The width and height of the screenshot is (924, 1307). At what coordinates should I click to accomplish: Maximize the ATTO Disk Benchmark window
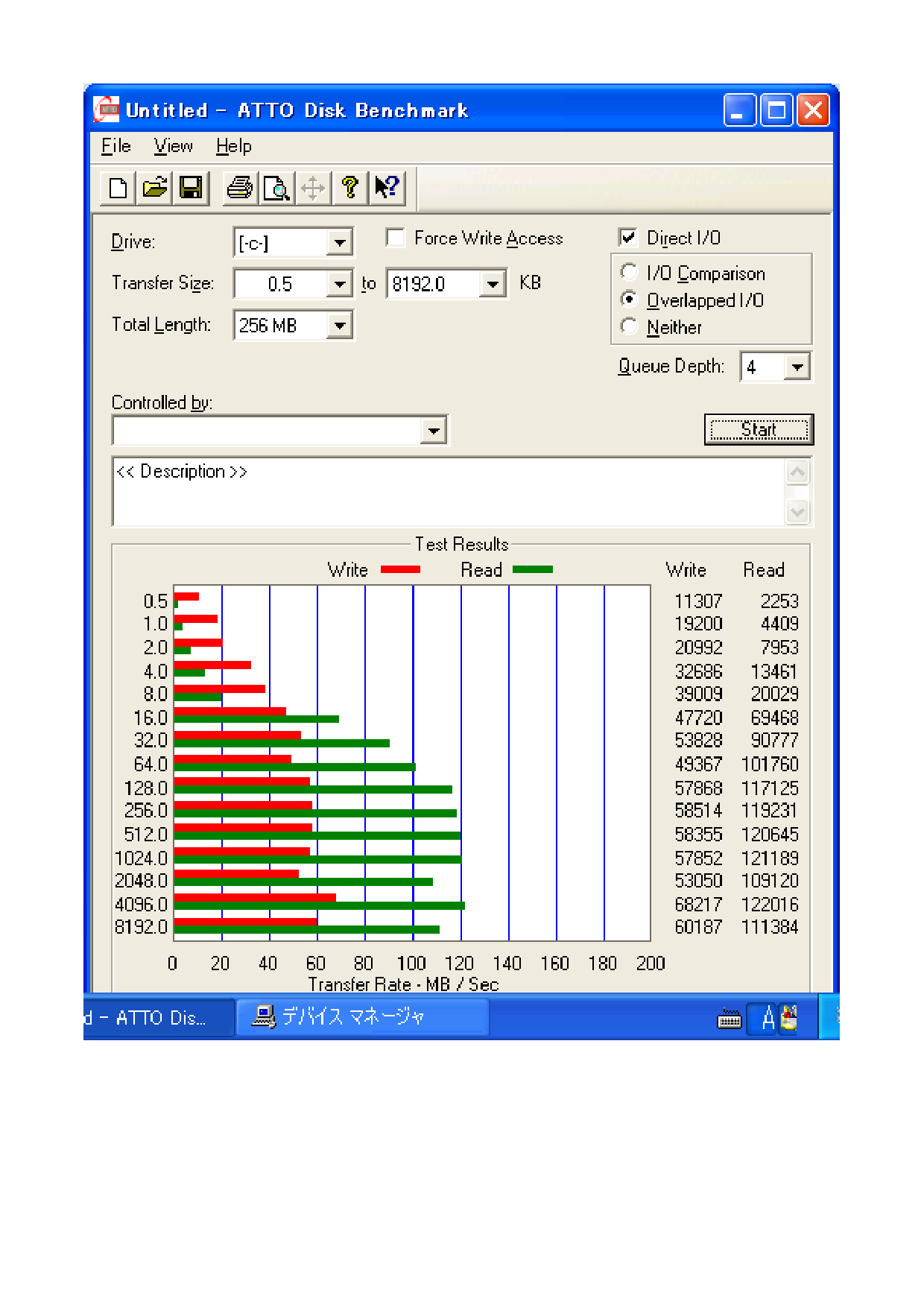pos(776,111)
